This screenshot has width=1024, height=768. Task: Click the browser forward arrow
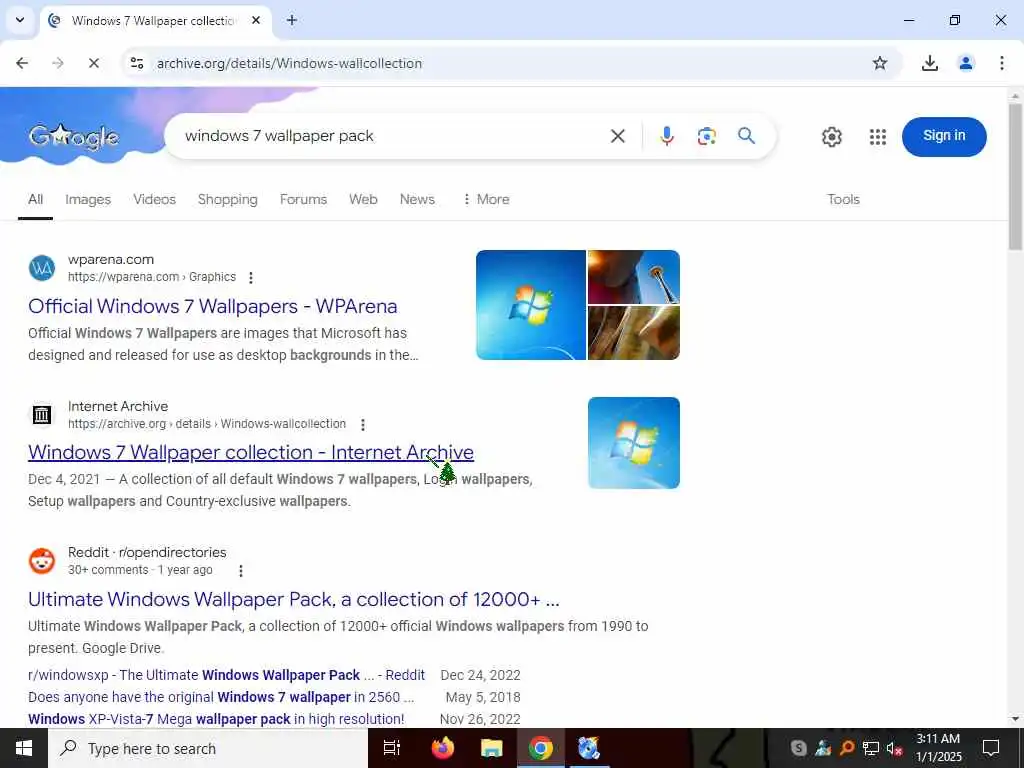[58, 63]
